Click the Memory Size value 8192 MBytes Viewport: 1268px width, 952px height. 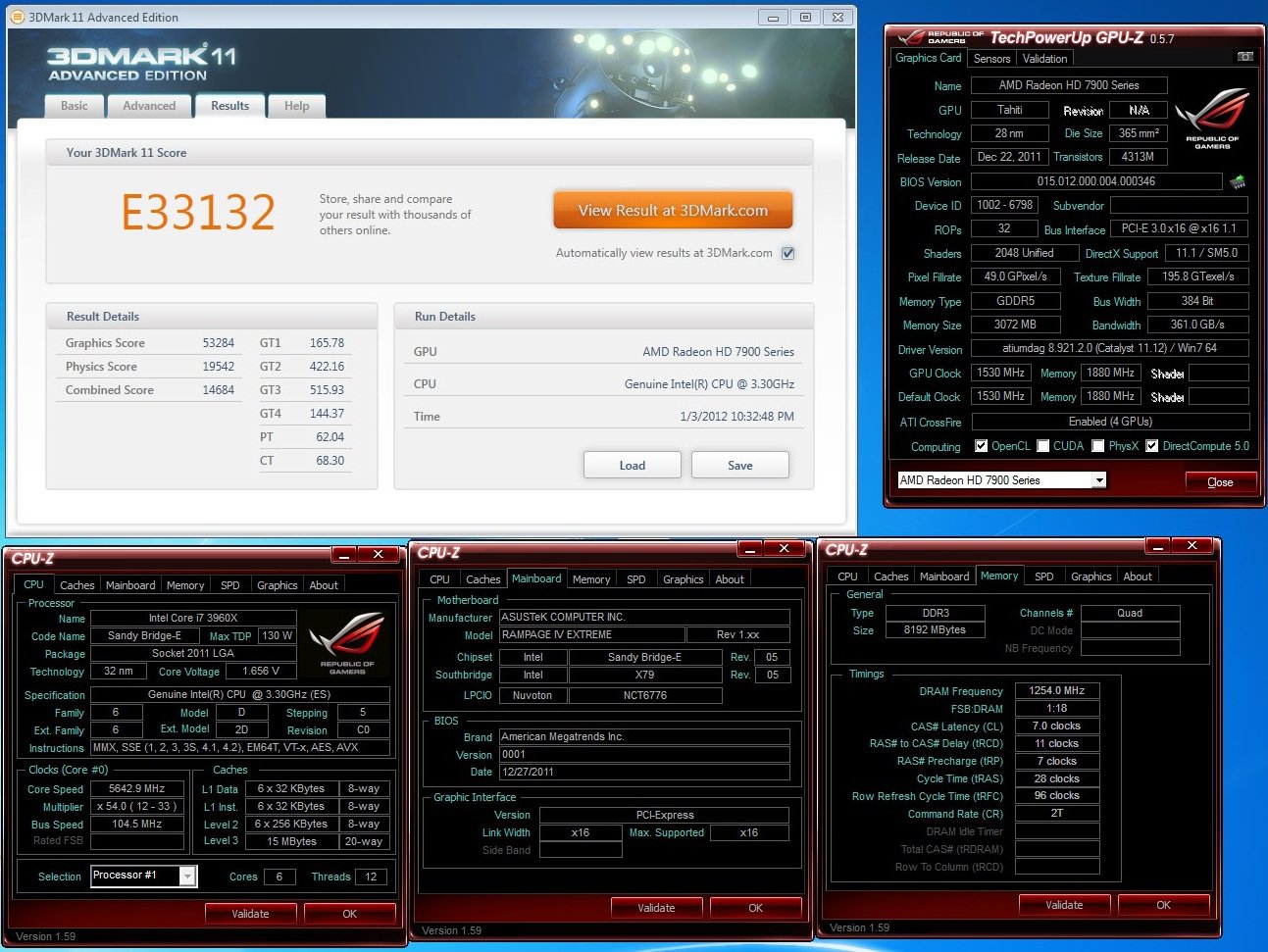(x=935, y=629)
